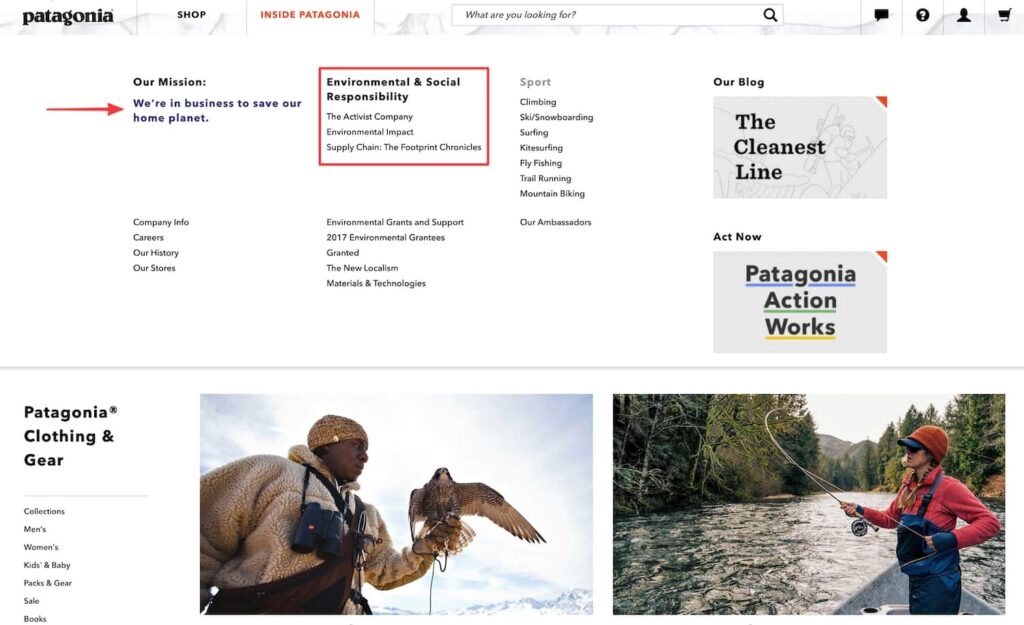Open Careers link
This screenshot has height=625, width=1024.
(x=148, y=238)
